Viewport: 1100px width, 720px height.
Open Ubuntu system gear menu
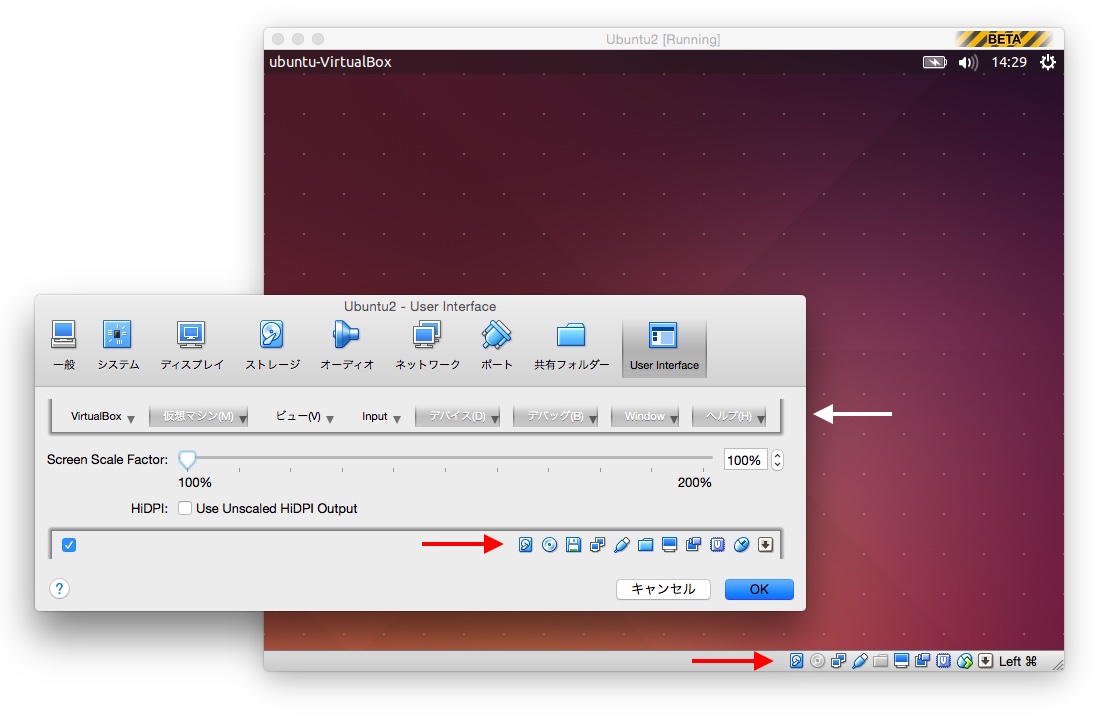1047,62
